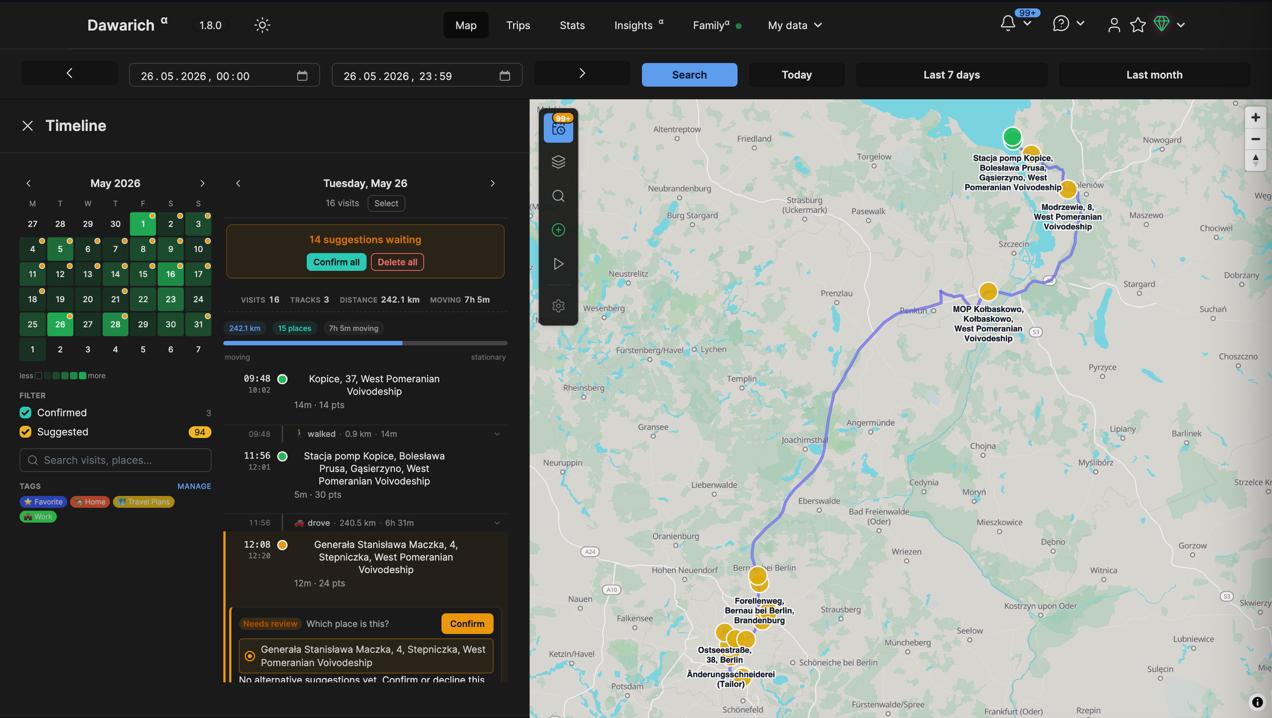The width and height of the screenshot is (1272, 718).
Task: Go to next day after Tuesday, May 26
Action: coord(492,184)
